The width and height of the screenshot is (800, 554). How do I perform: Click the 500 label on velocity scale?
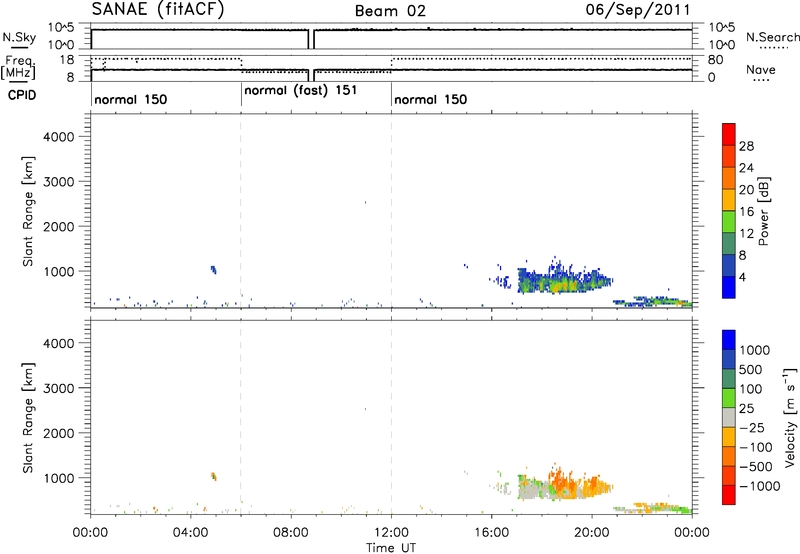coord(751,370)
